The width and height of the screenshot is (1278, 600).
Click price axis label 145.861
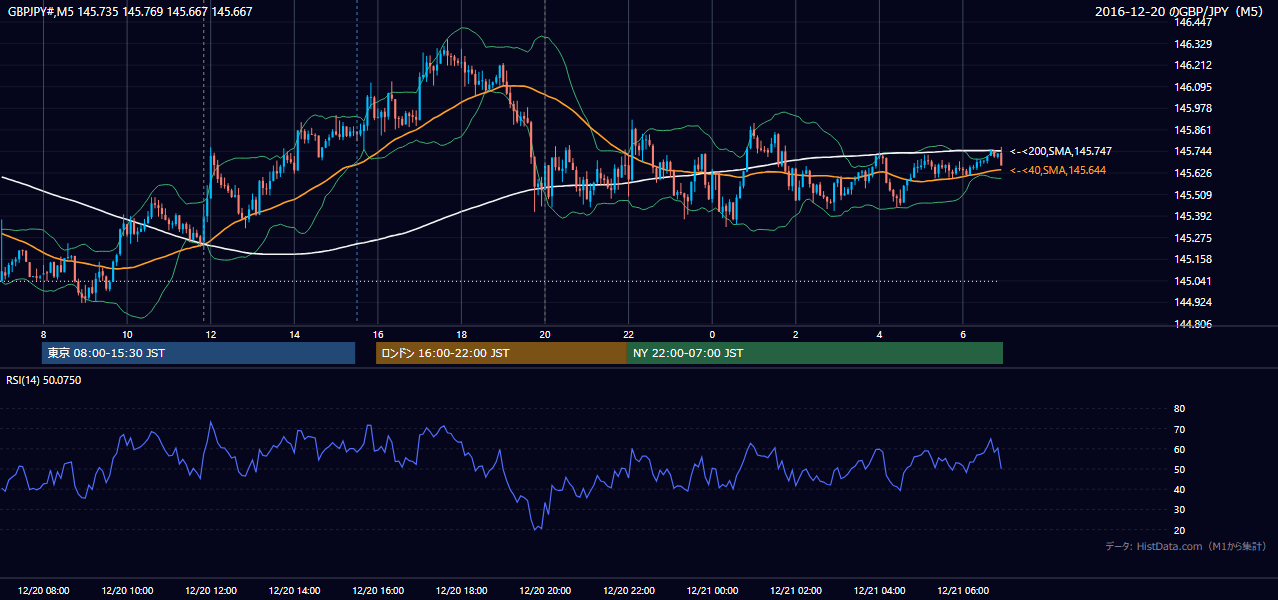click(1193, 130)
